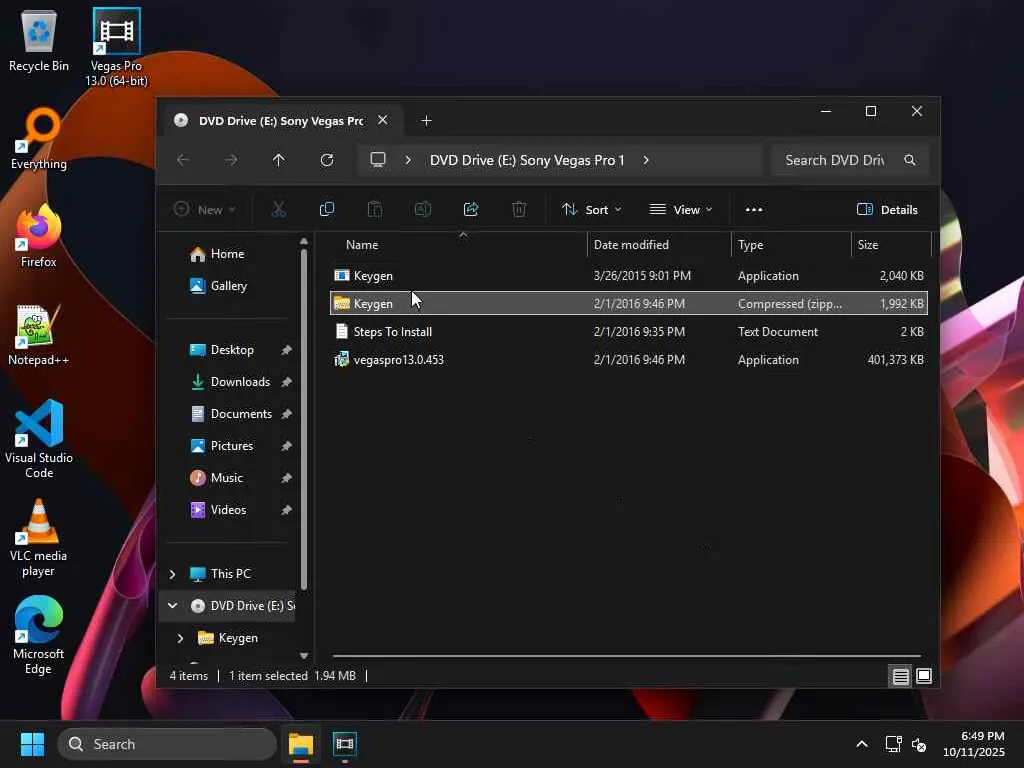Open Home in navigation pane
This screenshot has height=768, width=1024.
point(227,253)
